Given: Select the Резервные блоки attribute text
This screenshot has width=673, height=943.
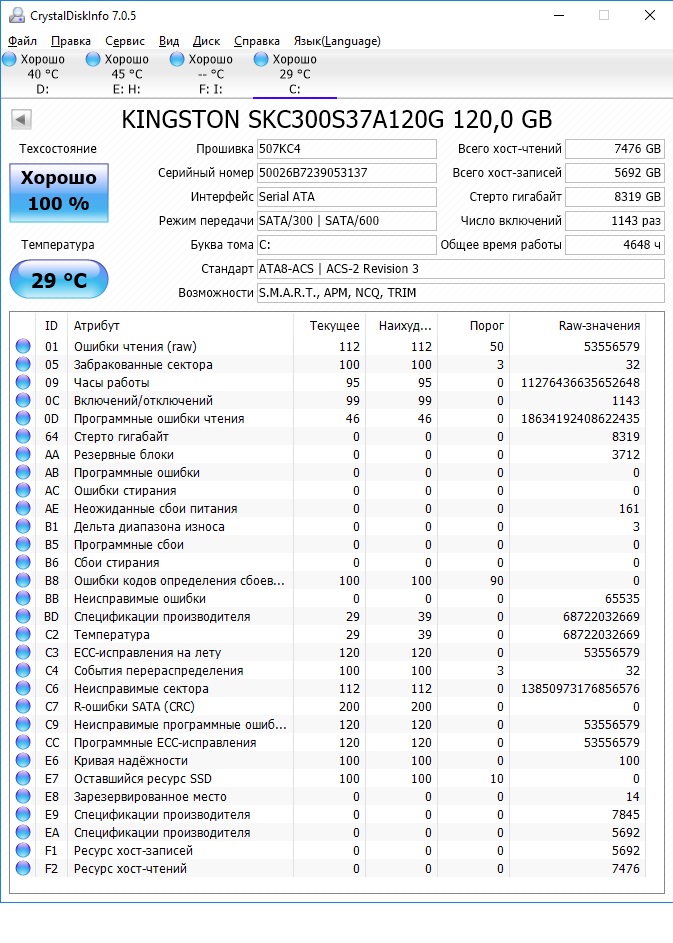Looking at the screenshot, I should pos(124,455).
